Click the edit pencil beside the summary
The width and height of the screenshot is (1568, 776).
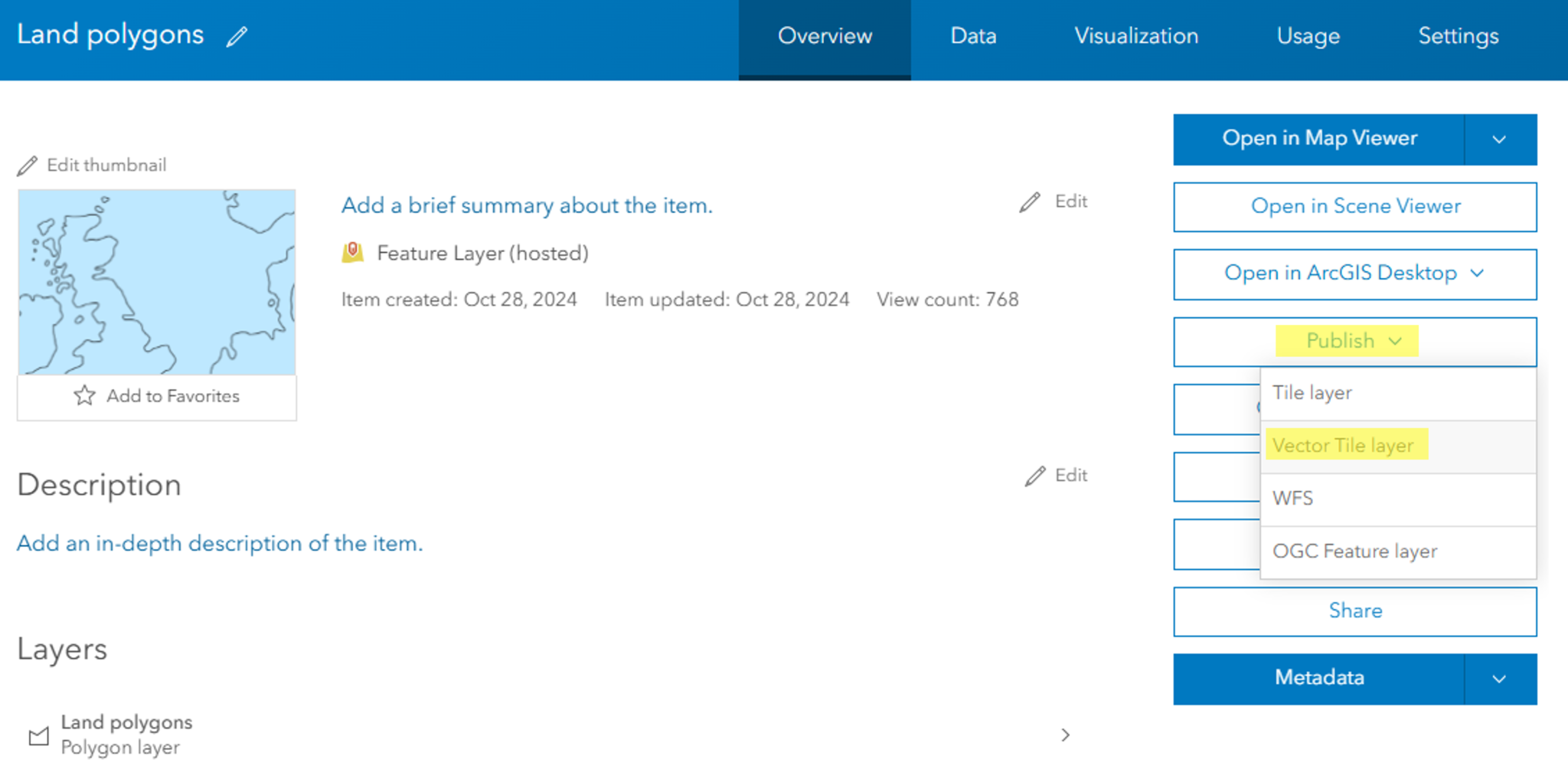(x=1031, y=201)
